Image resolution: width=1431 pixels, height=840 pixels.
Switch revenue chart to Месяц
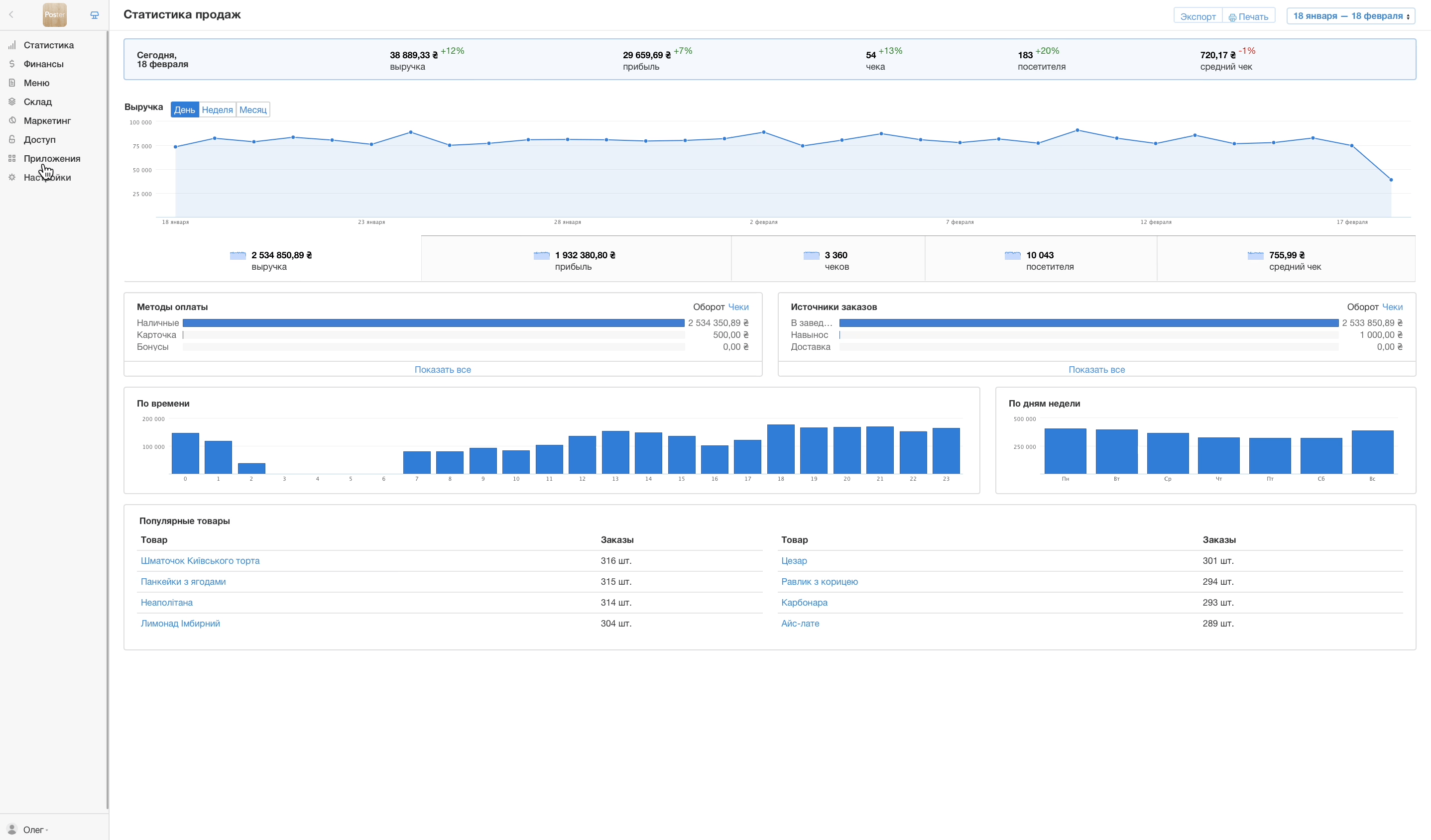tap(253, 109)
